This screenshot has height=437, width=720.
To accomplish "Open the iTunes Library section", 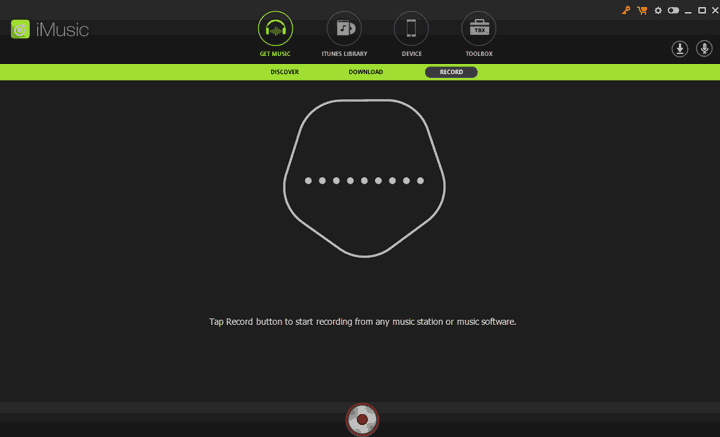I will (x=344, y=34).
